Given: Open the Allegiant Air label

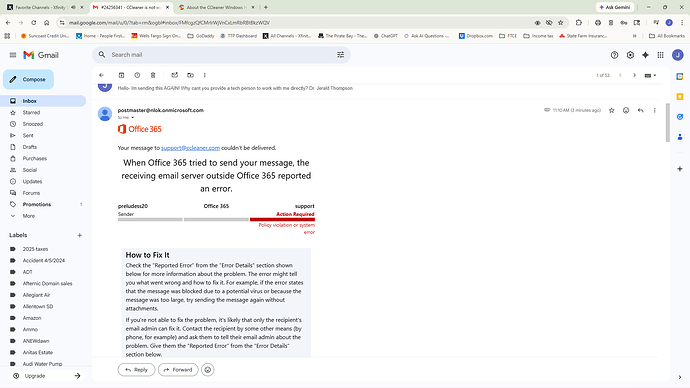Looking at the screenshot, I should click(36, 295).
